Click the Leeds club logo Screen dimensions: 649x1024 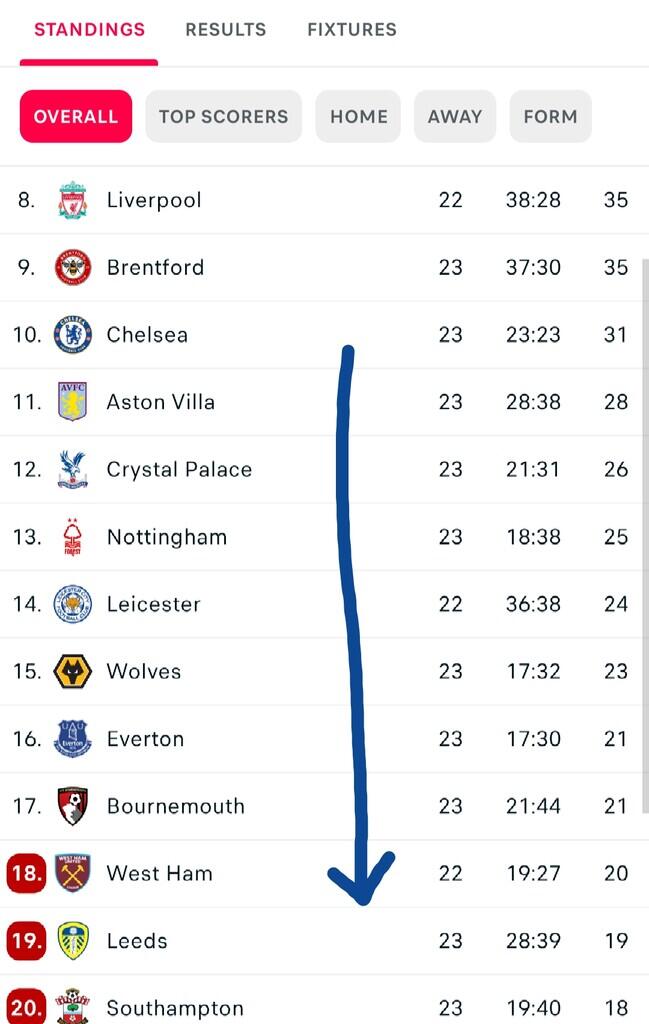[x=72, y=941]
